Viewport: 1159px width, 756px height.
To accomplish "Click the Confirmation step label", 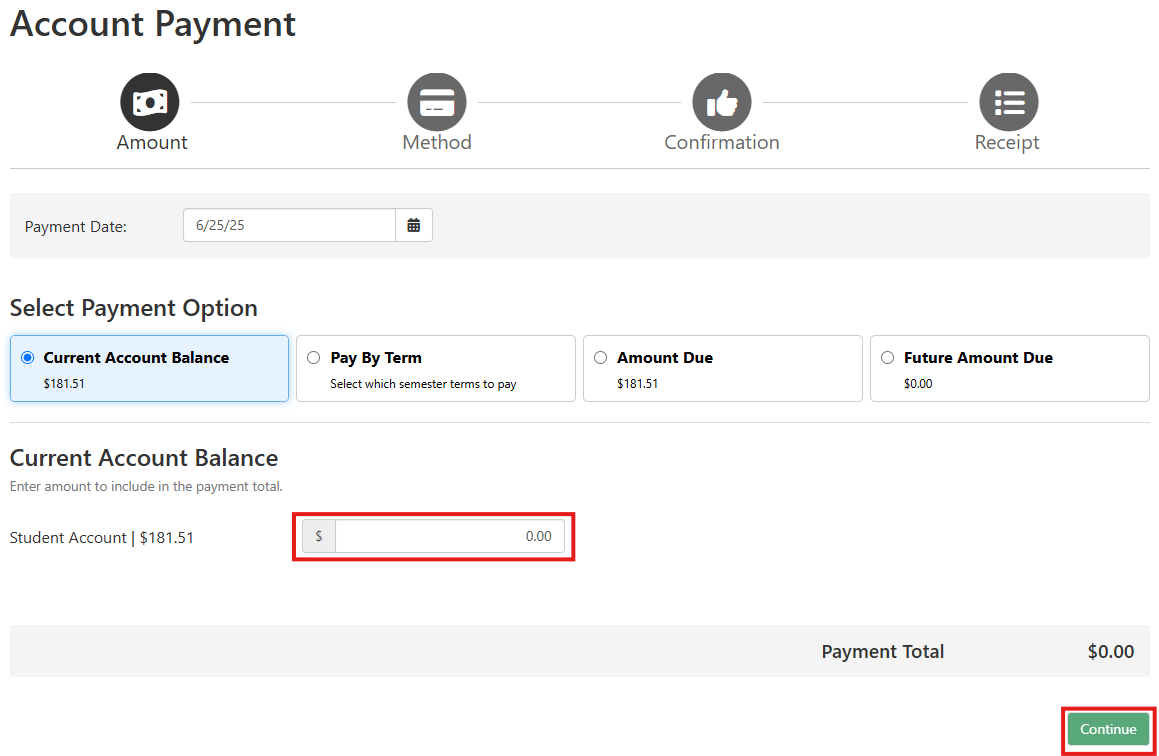I will coord(722,142).
